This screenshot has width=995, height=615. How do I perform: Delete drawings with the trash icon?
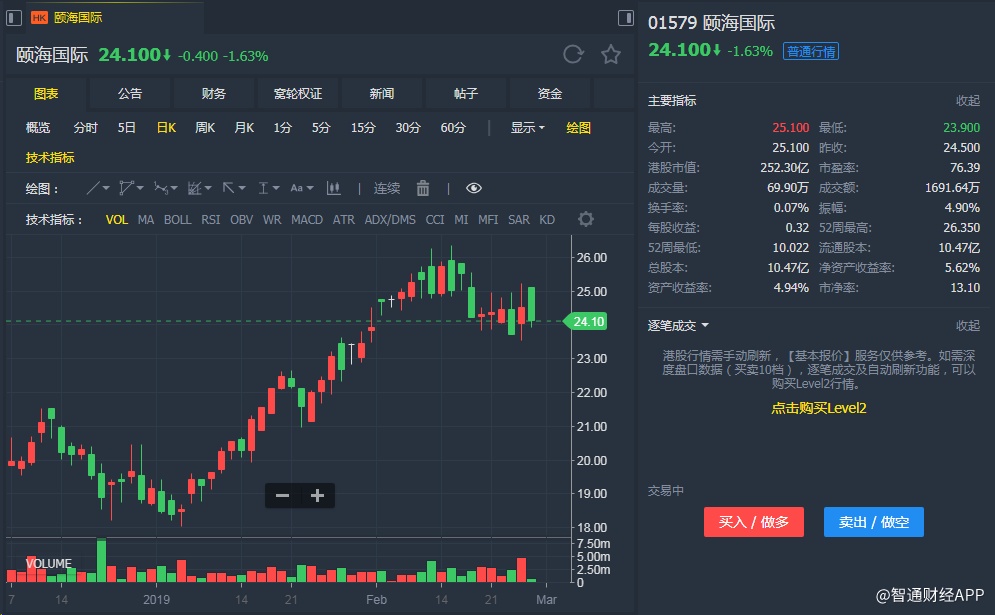(423, 188)
